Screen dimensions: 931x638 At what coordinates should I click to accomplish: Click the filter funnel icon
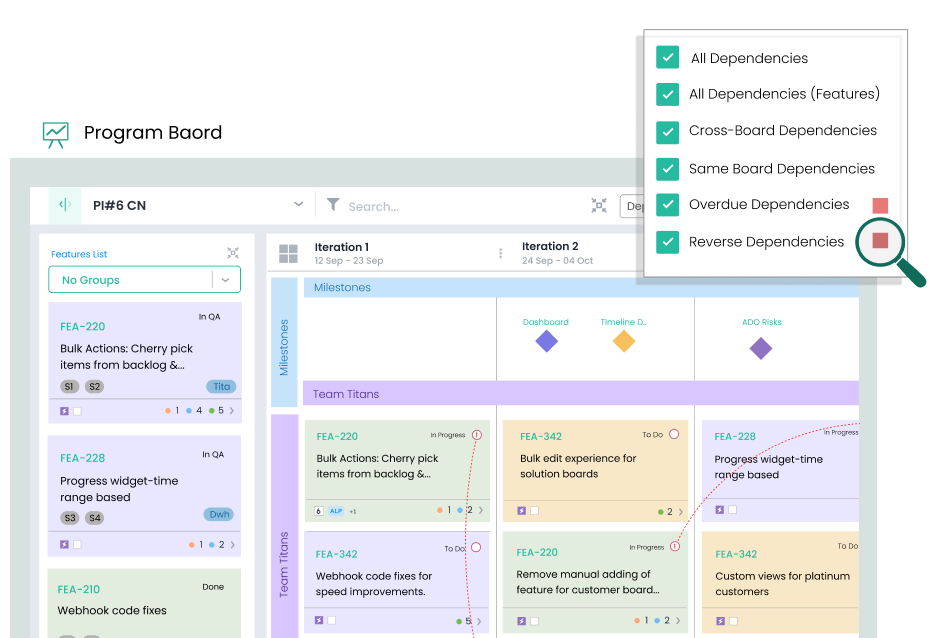[333, 205]
